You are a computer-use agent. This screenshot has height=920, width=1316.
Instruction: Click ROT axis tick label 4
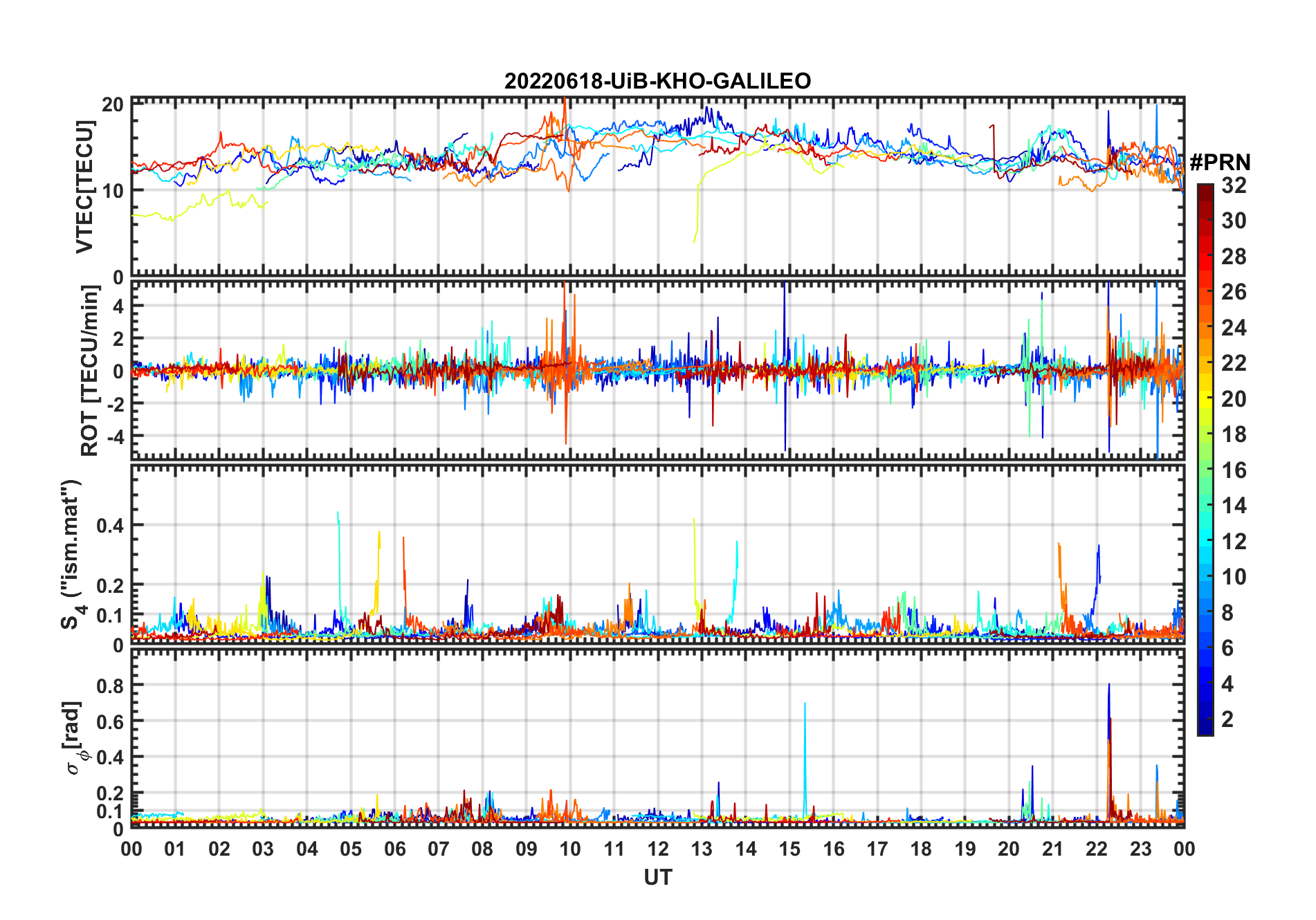[119, 306]
